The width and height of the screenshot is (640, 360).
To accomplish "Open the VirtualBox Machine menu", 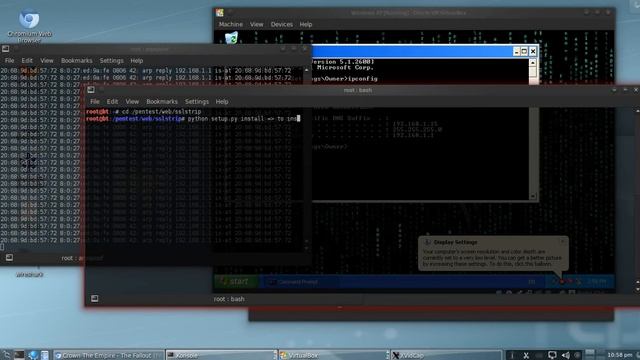I will pyautogui.click(x=231, y=24).
